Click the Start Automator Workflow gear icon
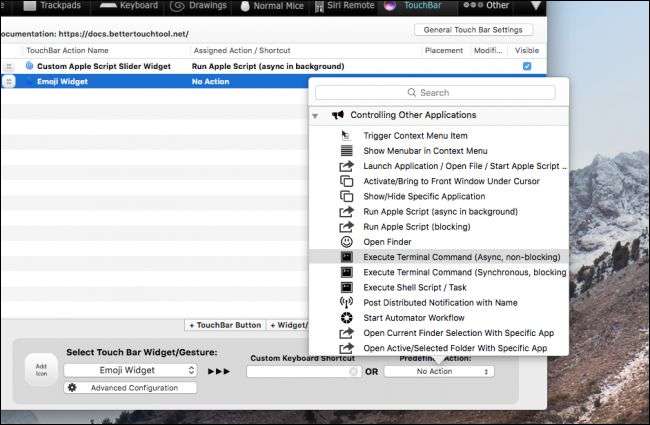The width and height of the screenshot is (650, 425). tap(346, 317)
